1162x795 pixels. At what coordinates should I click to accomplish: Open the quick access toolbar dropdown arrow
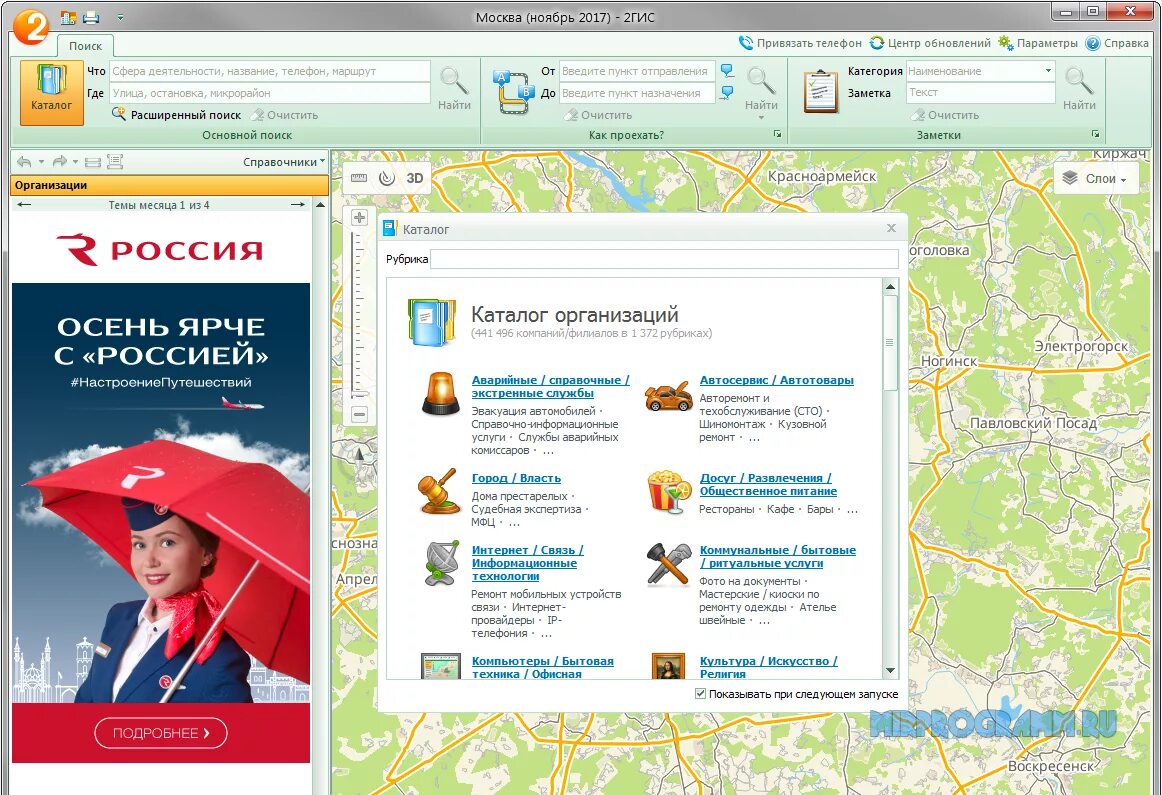[120, 17]
